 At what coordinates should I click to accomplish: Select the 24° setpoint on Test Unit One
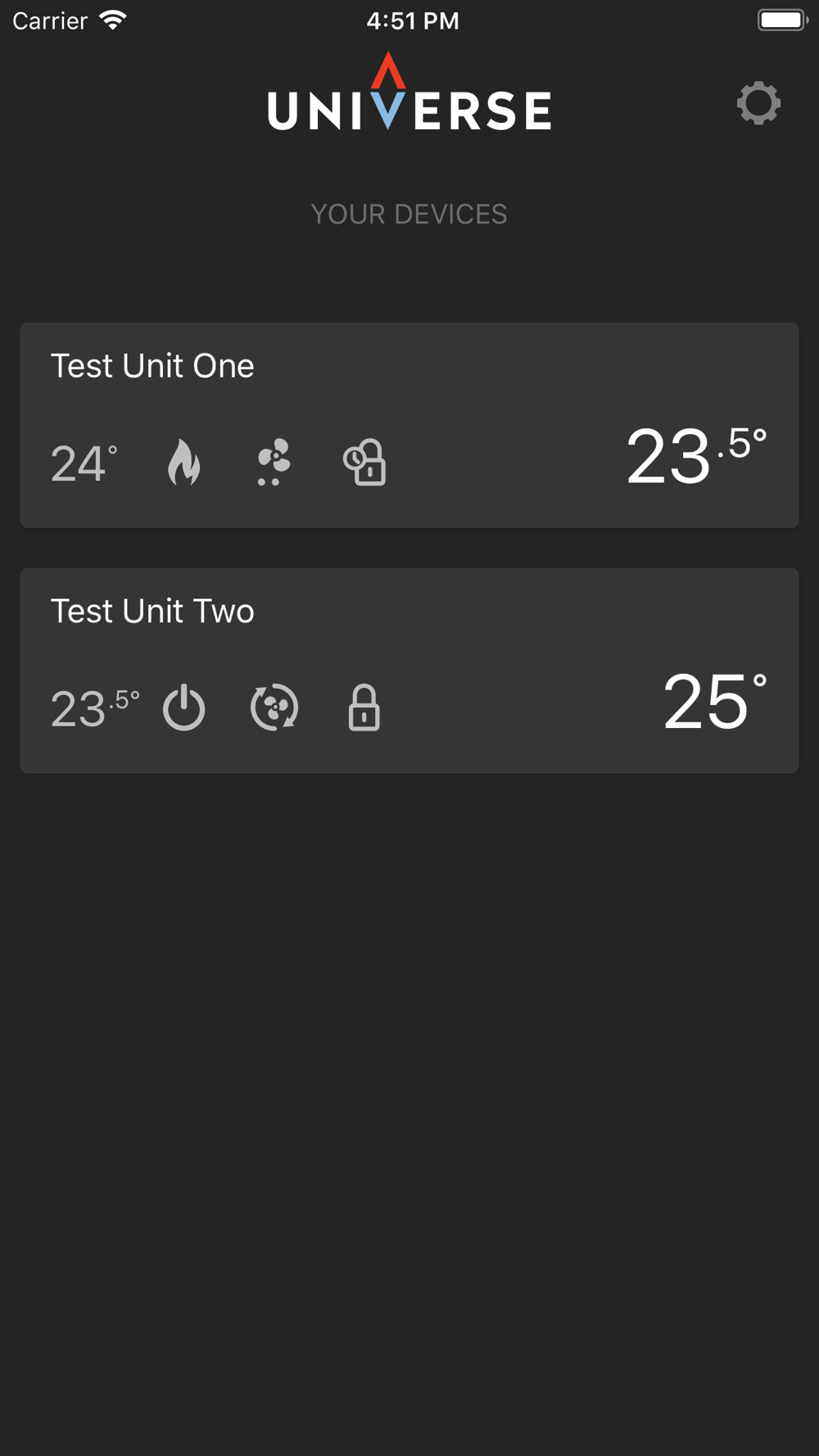(x=84, y=463)
